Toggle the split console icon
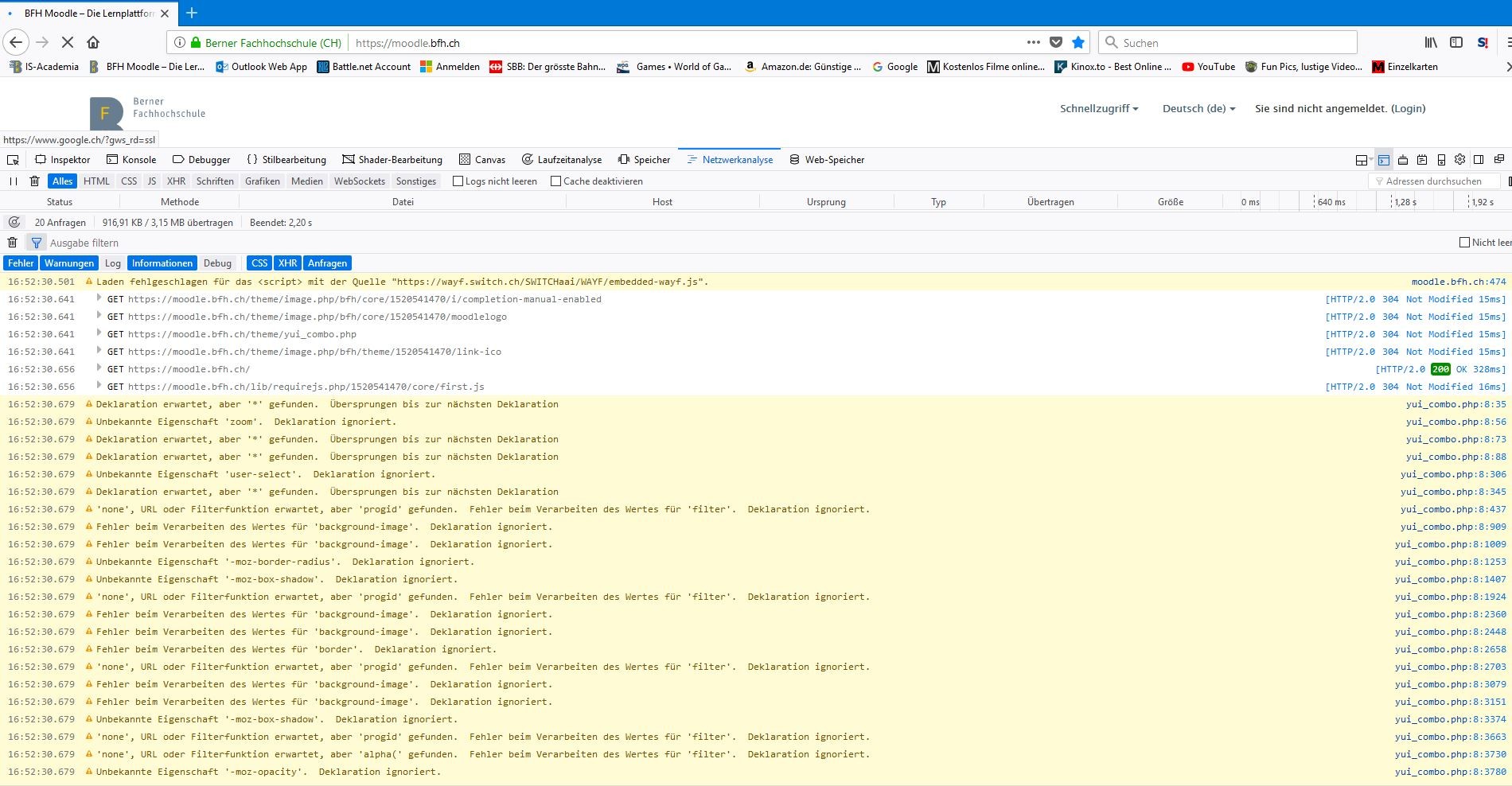1512x786 pixels. pyautogui.click(x=1384, y=160)
